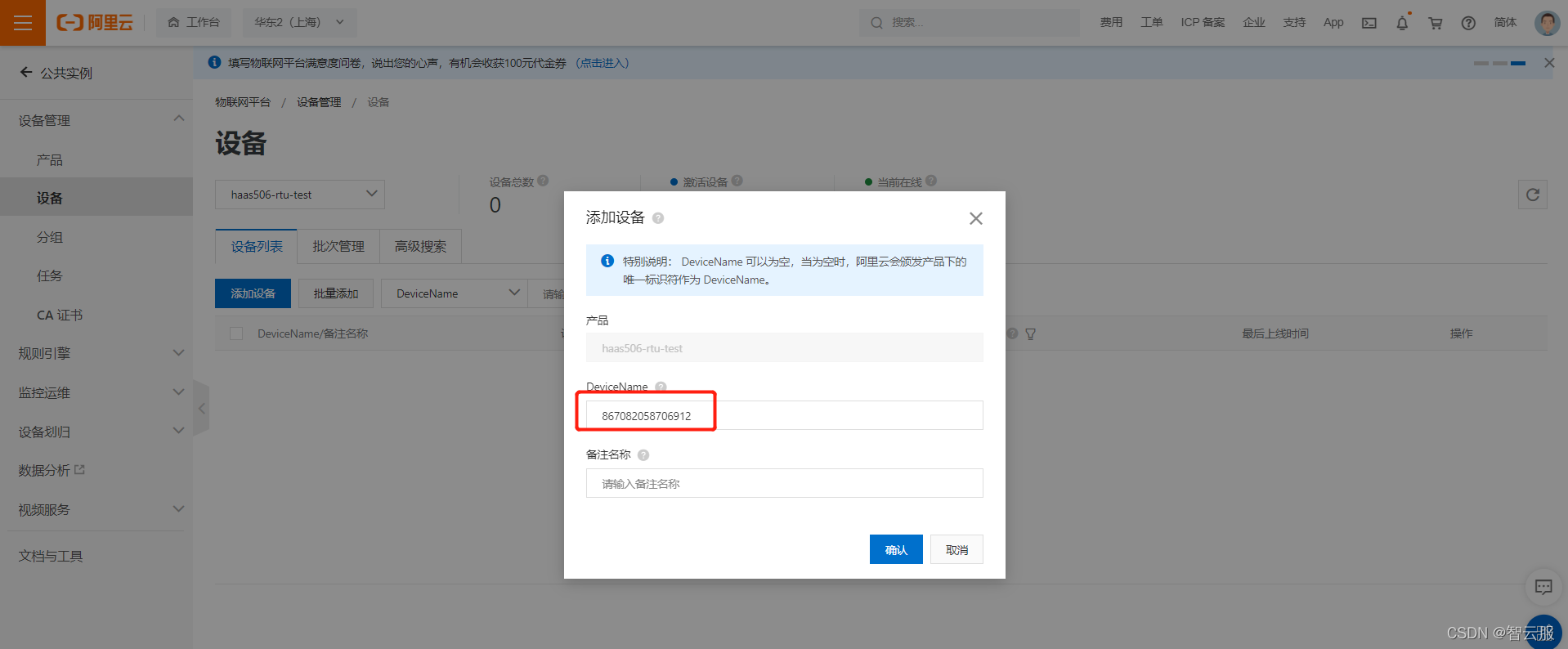Click the table filter funnel icon
1568x649 pixels.
(x=1030, y=333)
